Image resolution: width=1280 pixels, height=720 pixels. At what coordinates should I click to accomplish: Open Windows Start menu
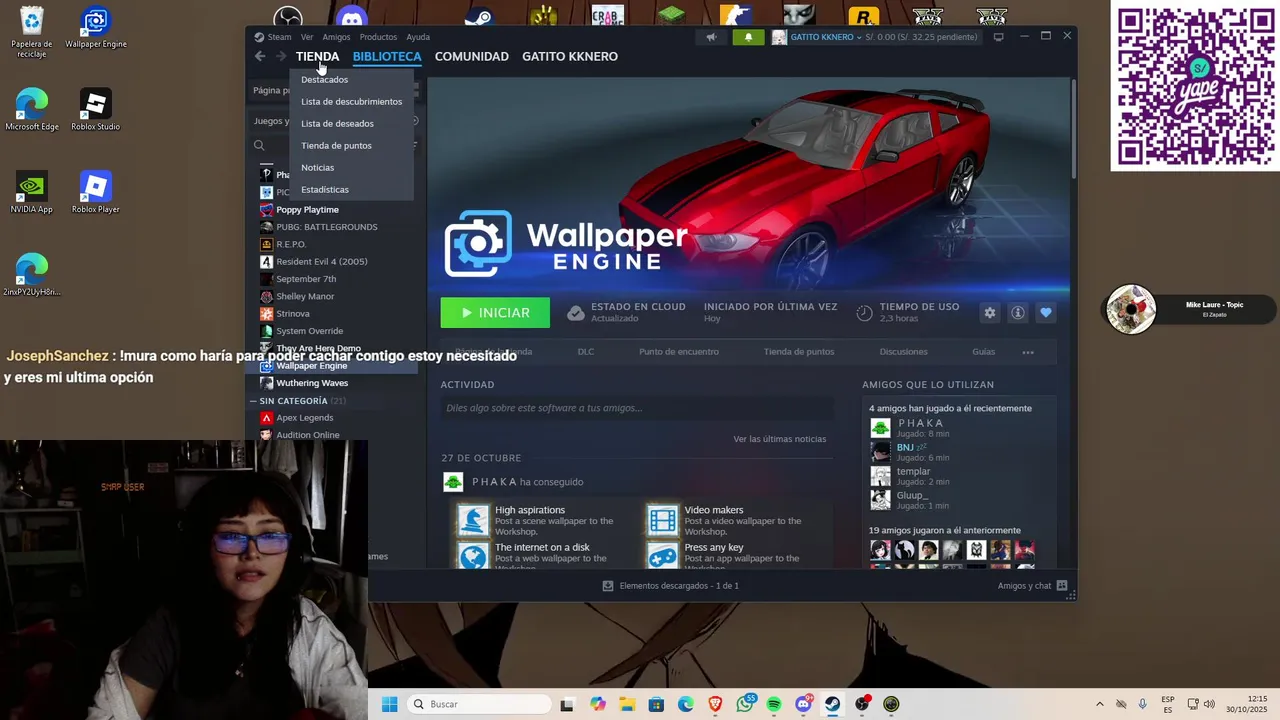[x=389, y=704]
